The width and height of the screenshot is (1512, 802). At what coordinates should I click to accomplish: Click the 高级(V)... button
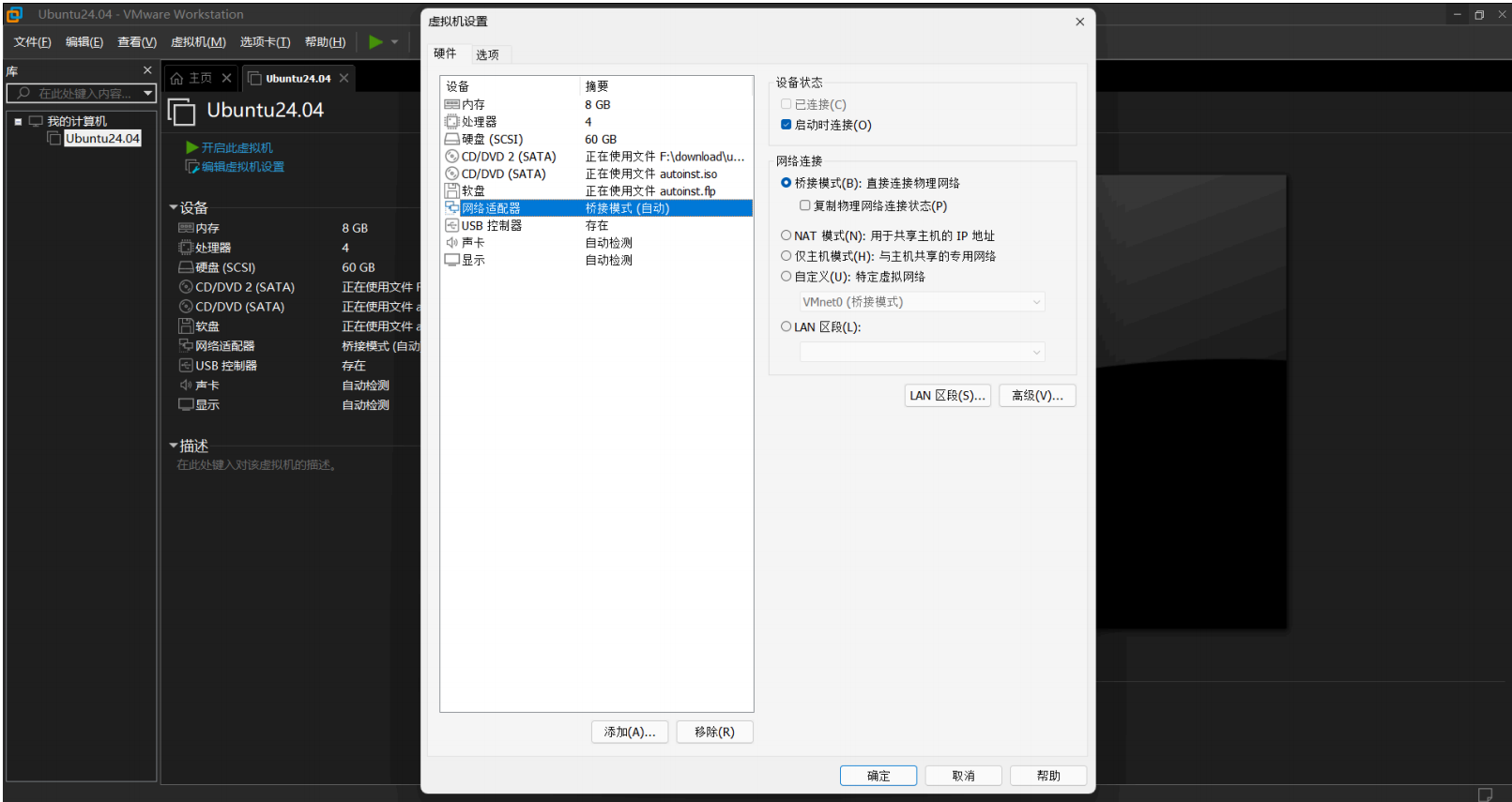point(1037,396)
